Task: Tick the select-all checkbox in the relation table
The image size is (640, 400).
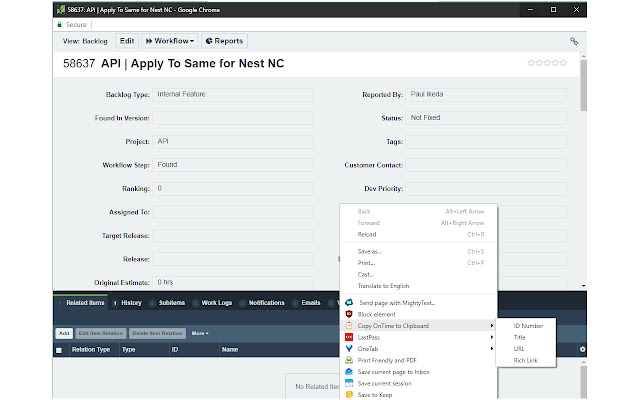Action: [59, 350]
